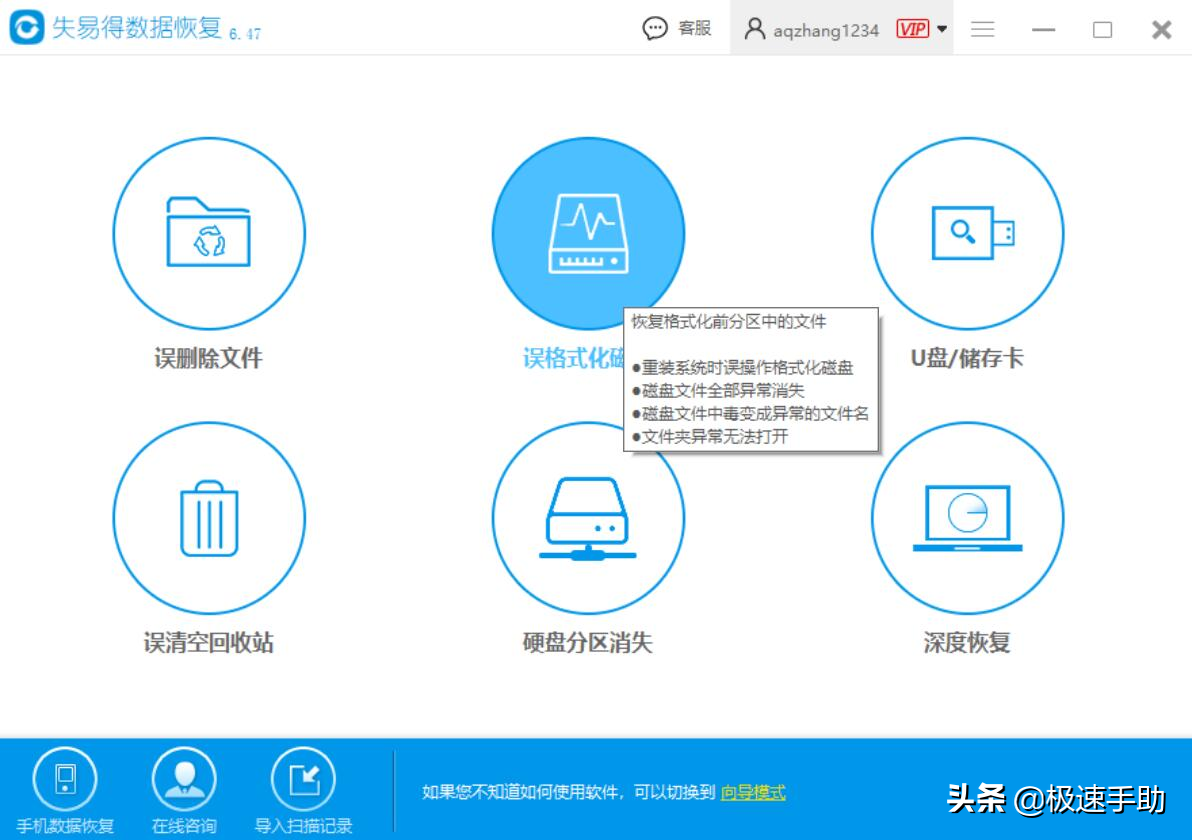
Task: Start 深度恢复 deep recovery mode
Action: (966, 517)
